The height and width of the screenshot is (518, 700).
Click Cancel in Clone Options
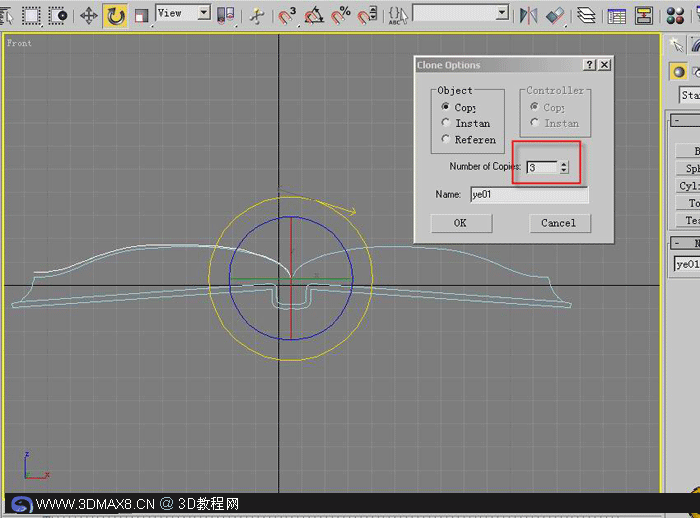pyautogui.click(x=560, y=223)
